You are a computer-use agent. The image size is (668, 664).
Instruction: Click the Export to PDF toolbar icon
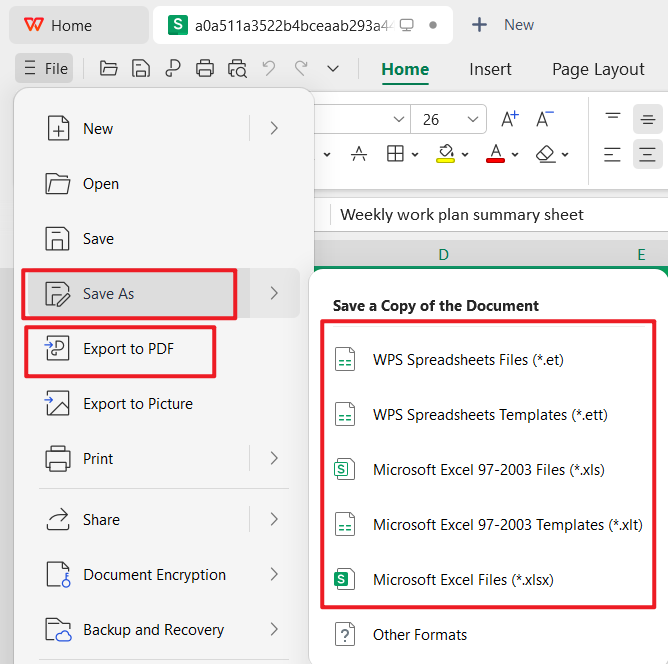[173, 68]
